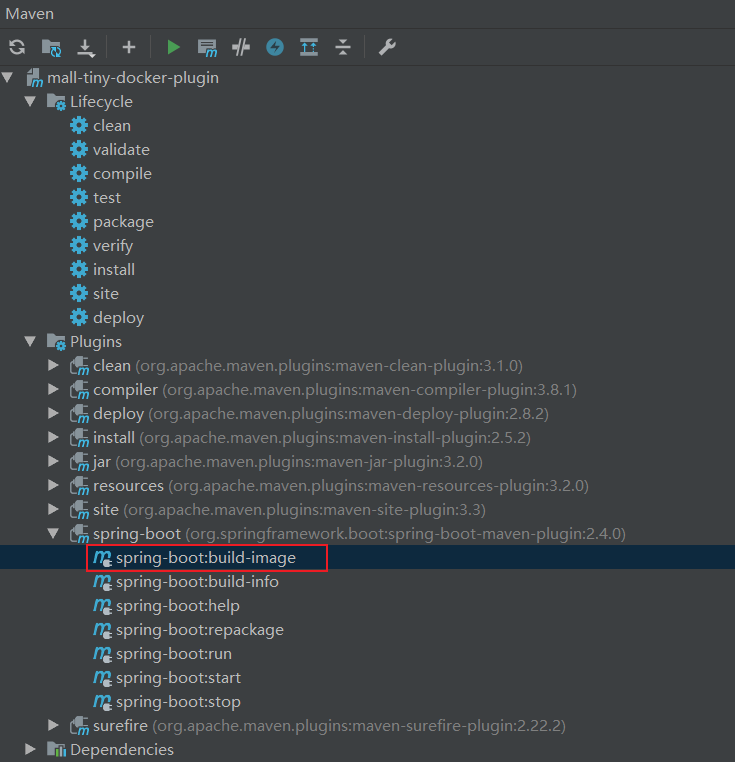This screenshot has width=735, height=762.
Task: Select the Dependencies label
Action: tap(122, 749)
